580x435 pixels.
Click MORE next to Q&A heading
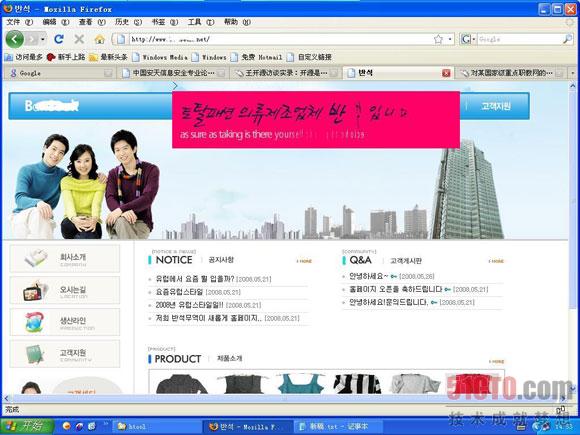[496, 261]
